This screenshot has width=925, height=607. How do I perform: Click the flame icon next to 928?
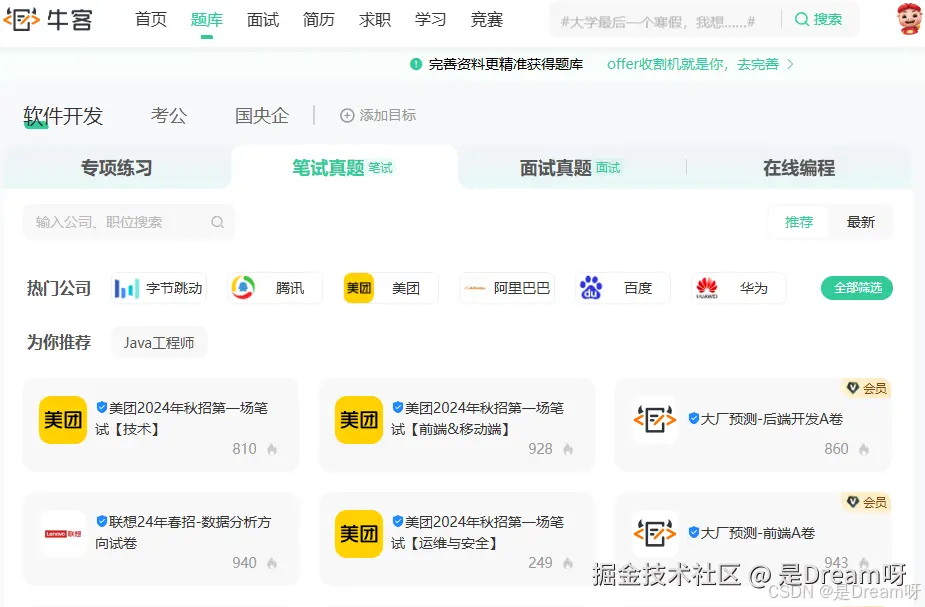[x=568, y=449]
